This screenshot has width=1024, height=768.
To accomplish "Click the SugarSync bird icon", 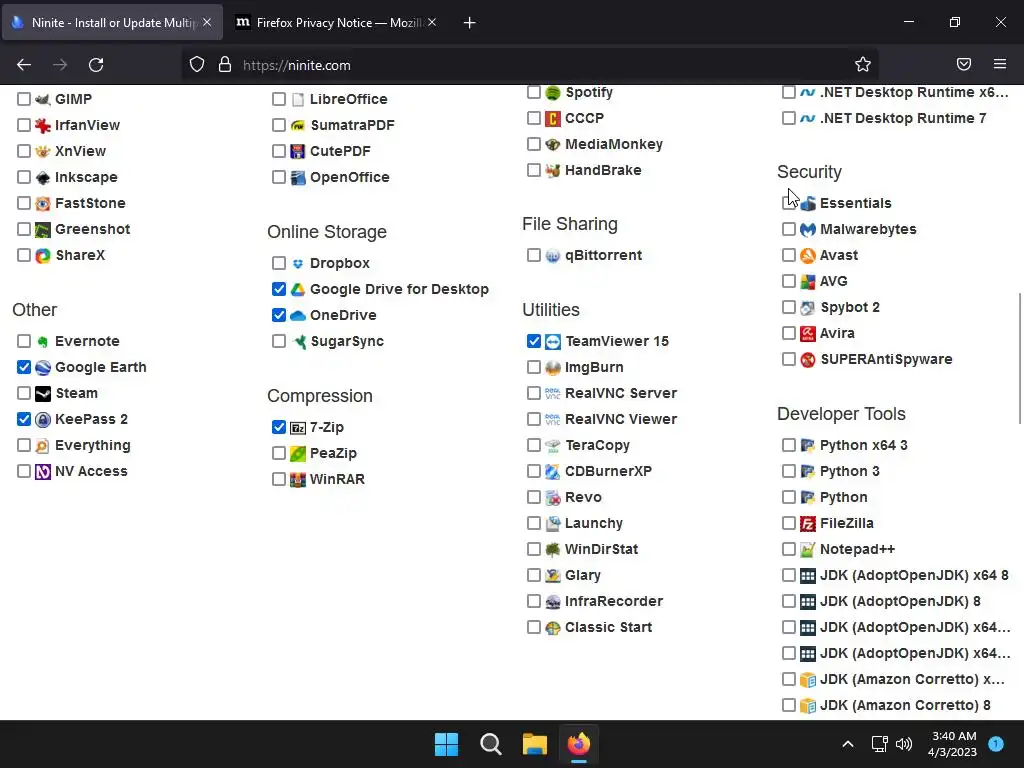I will click(x=298, y=342).
